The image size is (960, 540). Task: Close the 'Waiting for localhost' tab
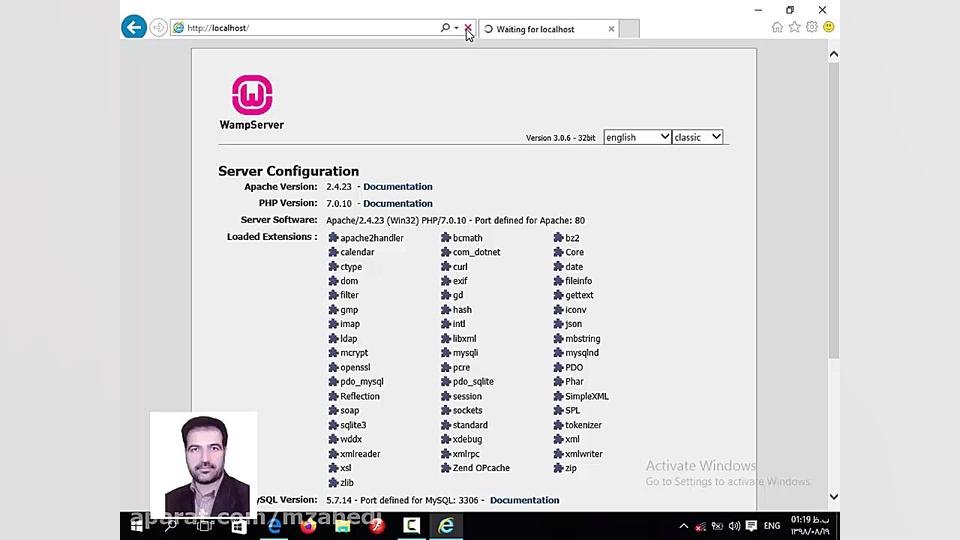[611, 29]
